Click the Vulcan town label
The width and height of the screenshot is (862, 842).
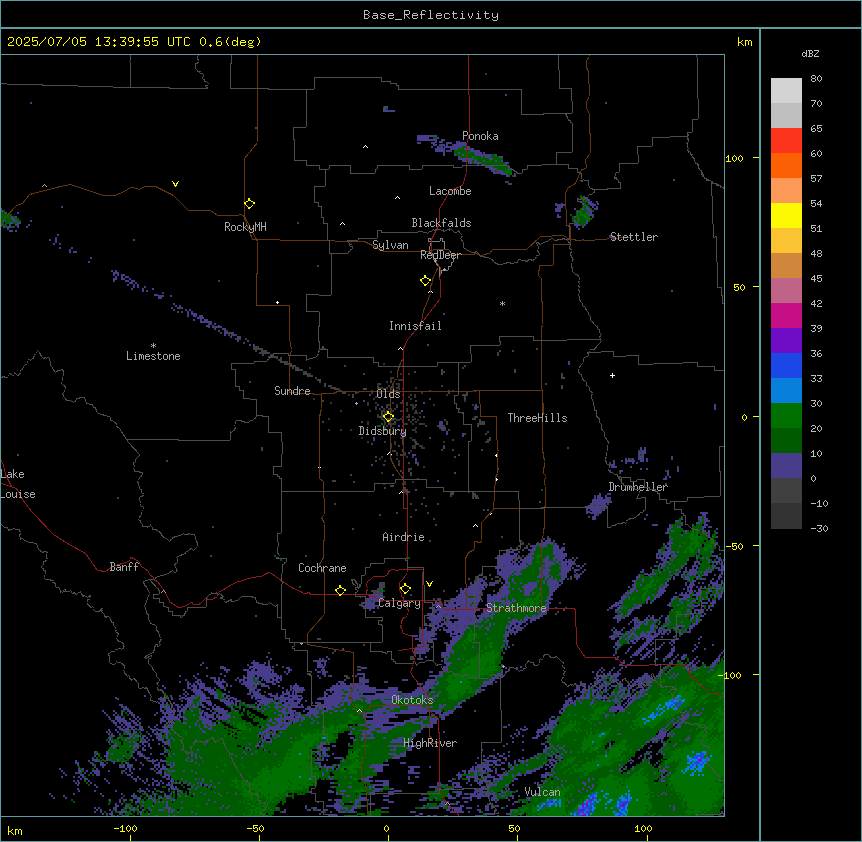click(543, 792)
